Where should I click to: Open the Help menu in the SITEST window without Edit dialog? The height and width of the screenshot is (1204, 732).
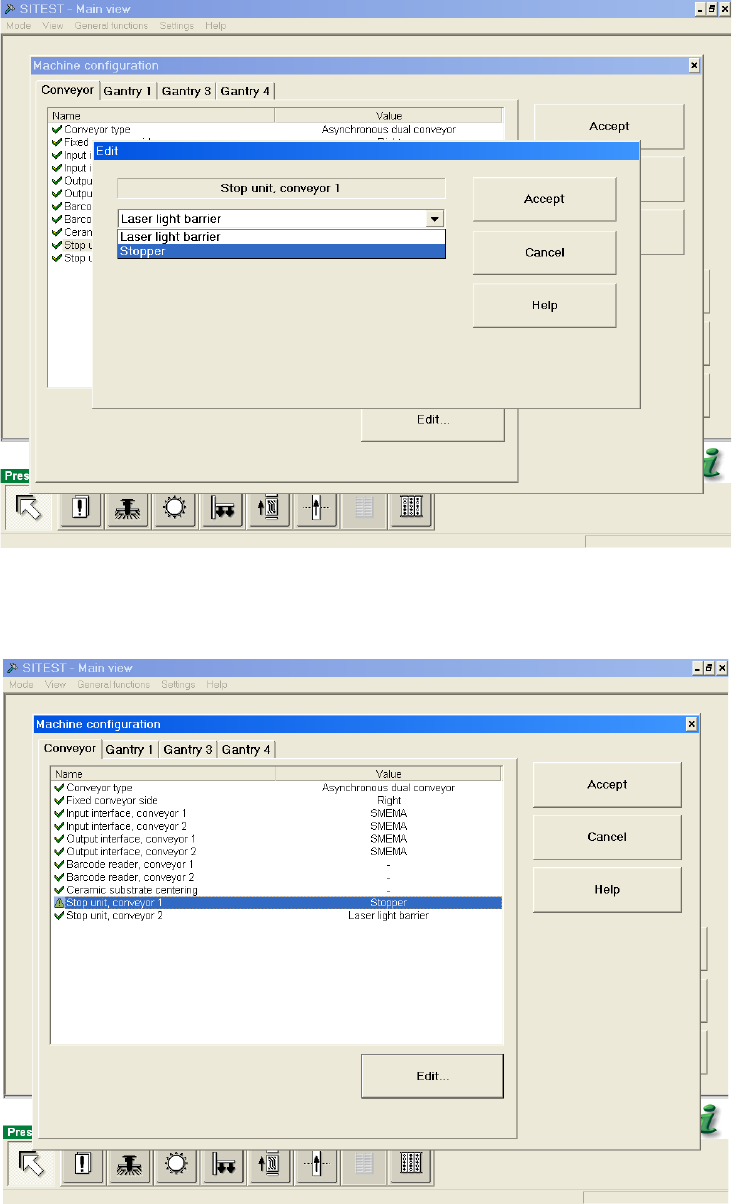click(x=217, y=684)
